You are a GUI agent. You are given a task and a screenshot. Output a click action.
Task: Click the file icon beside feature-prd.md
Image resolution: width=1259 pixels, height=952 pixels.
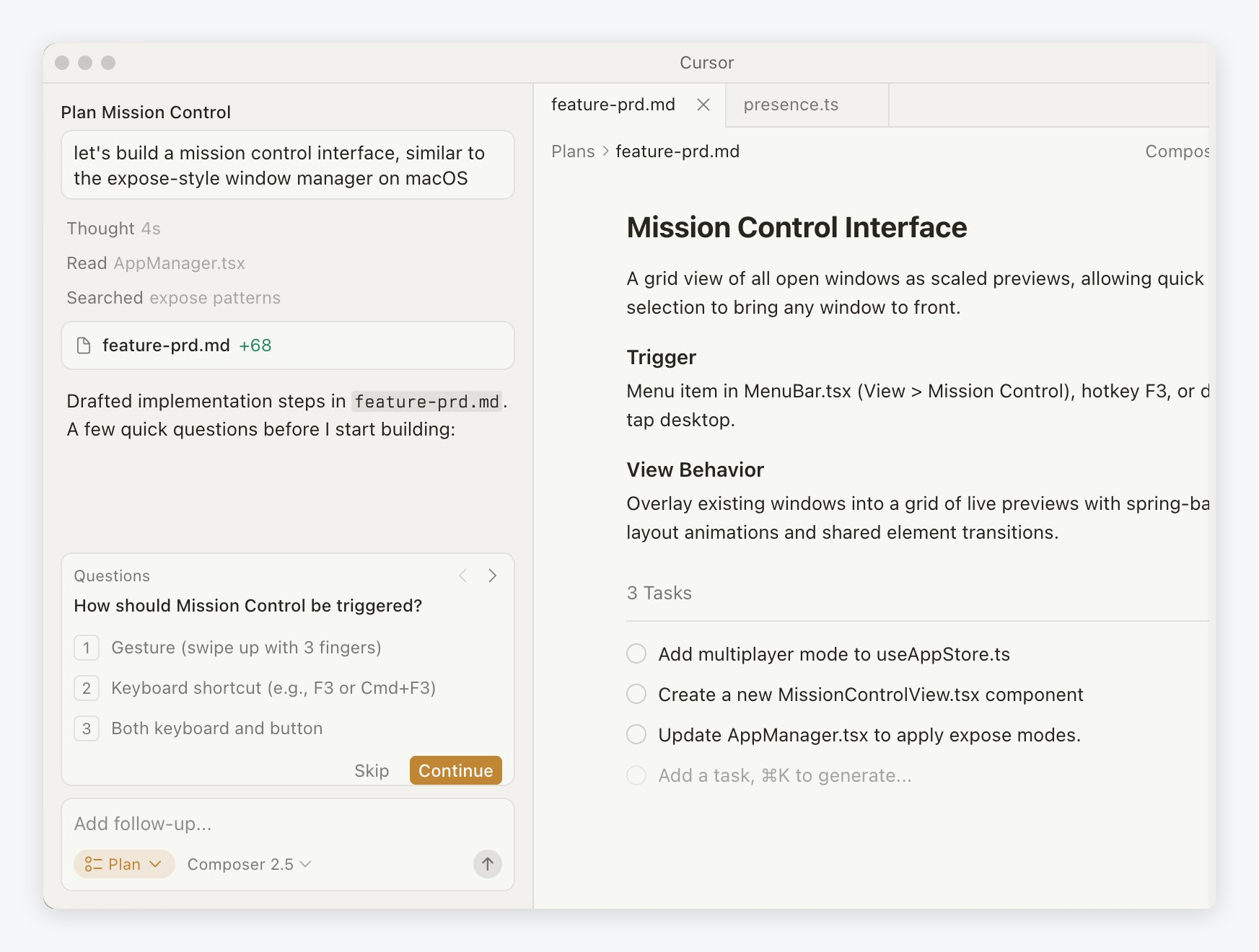click(x=84, y=345)
